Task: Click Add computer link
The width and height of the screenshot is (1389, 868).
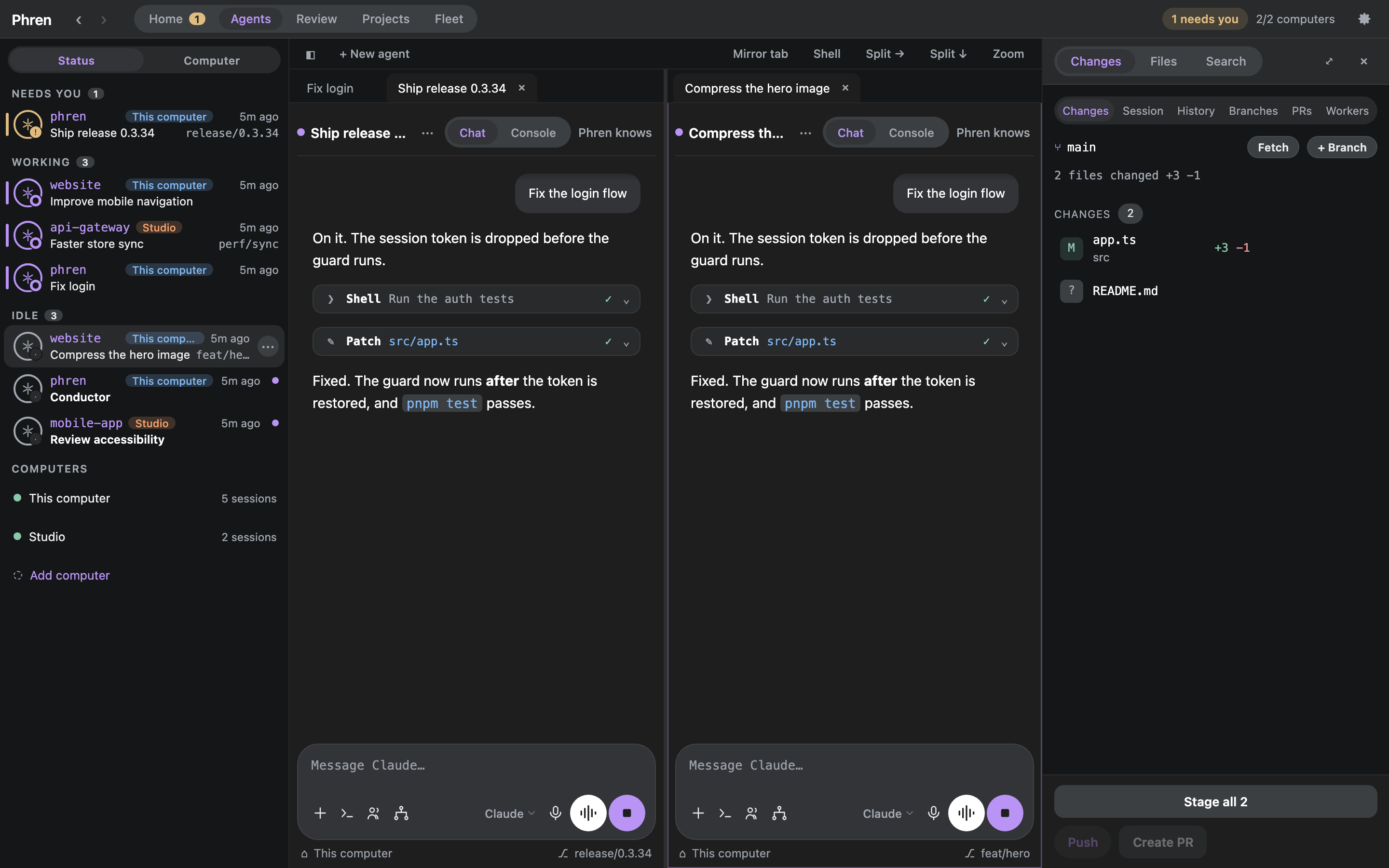Action: click(69, 575)
